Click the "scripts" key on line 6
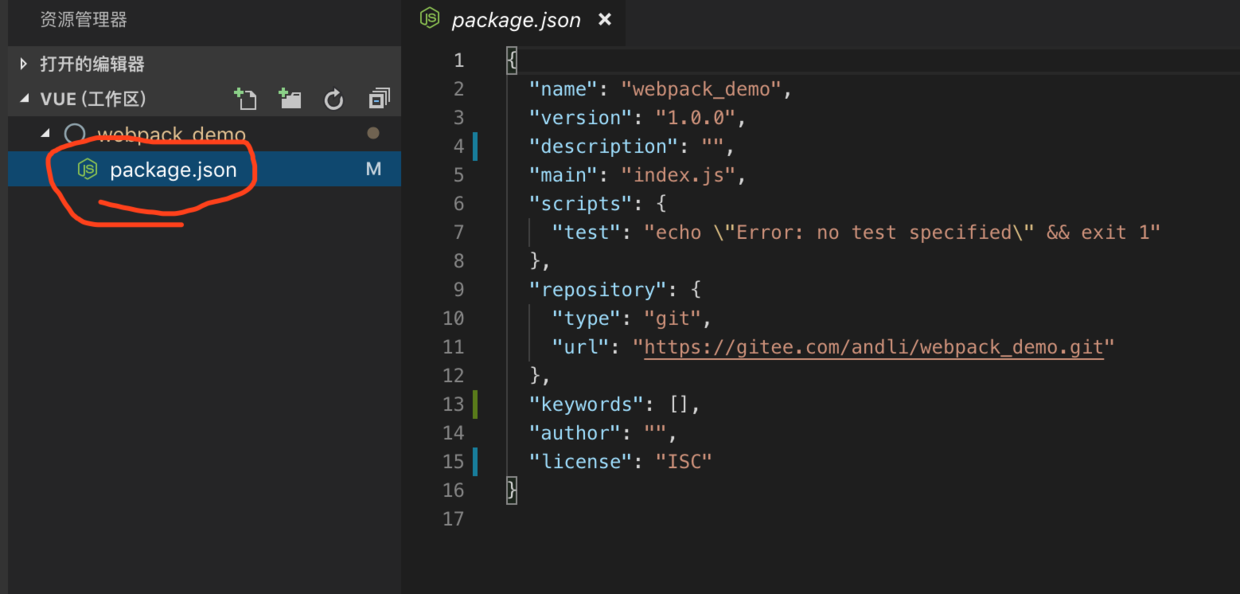1240x594 pixels. click(x=580, y=204)
